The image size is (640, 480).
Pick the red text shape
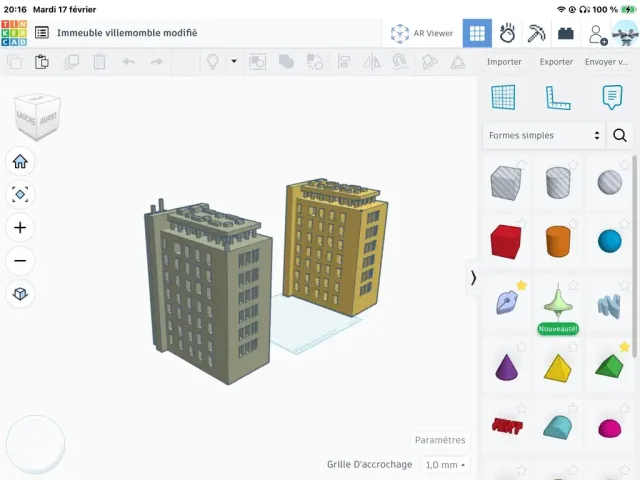point(507,427)
